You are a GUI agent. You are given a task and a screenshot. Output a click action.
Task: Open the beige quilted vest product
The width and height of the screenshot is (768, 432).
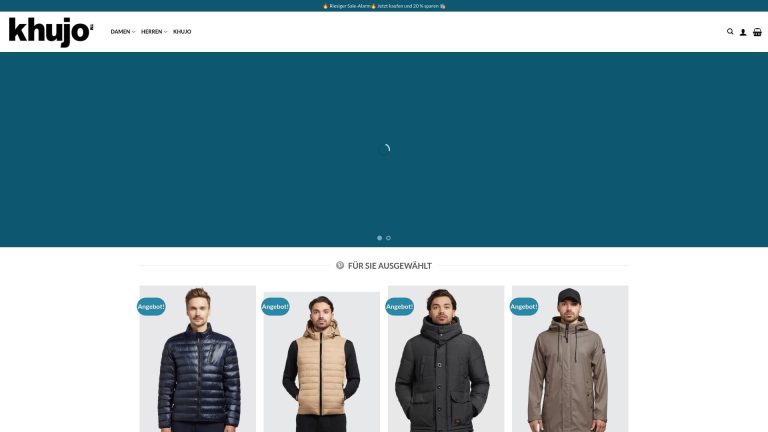tap(322, 362)
